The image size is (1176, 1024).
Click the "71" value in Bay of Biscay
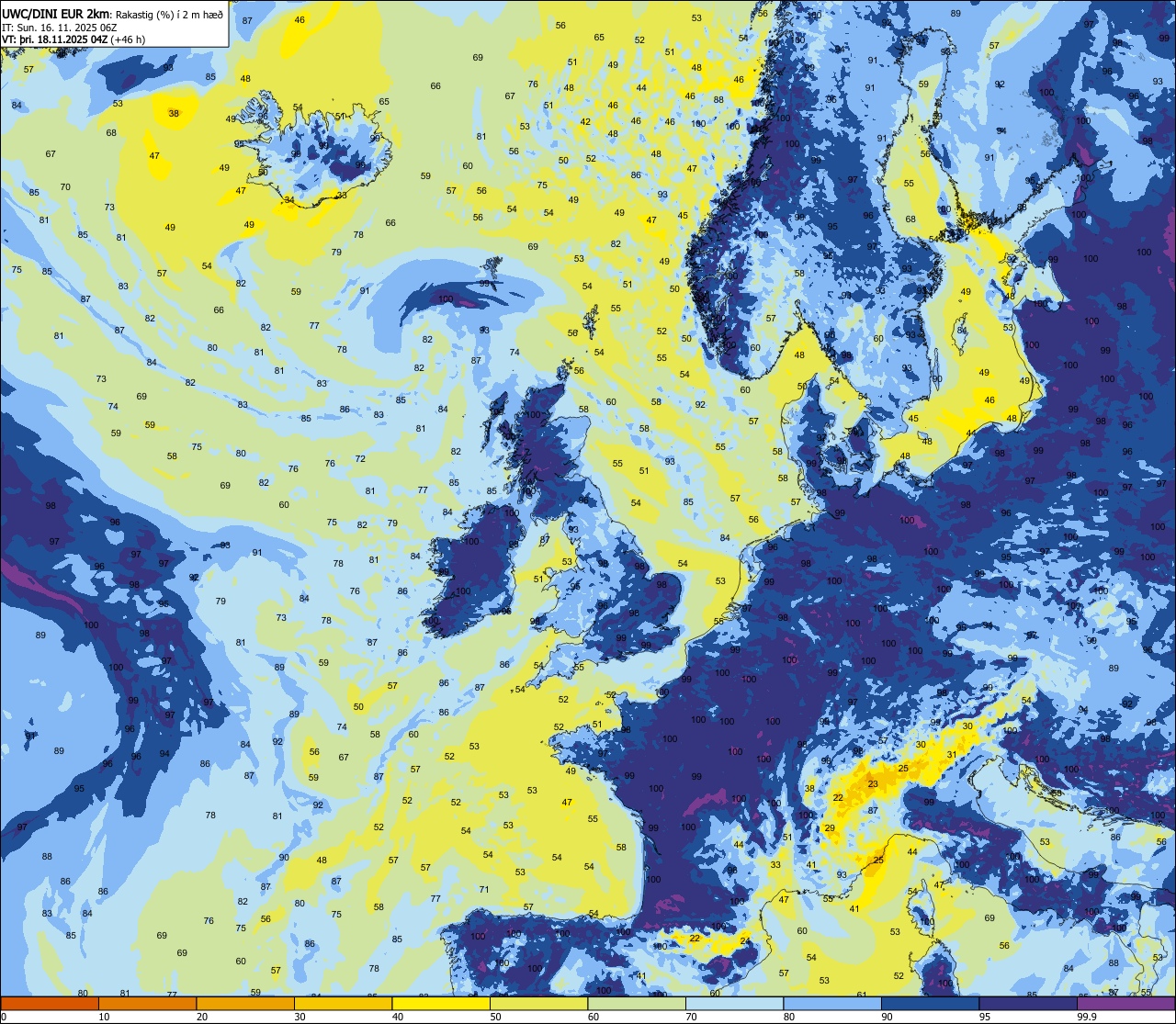tap(484, 889)
